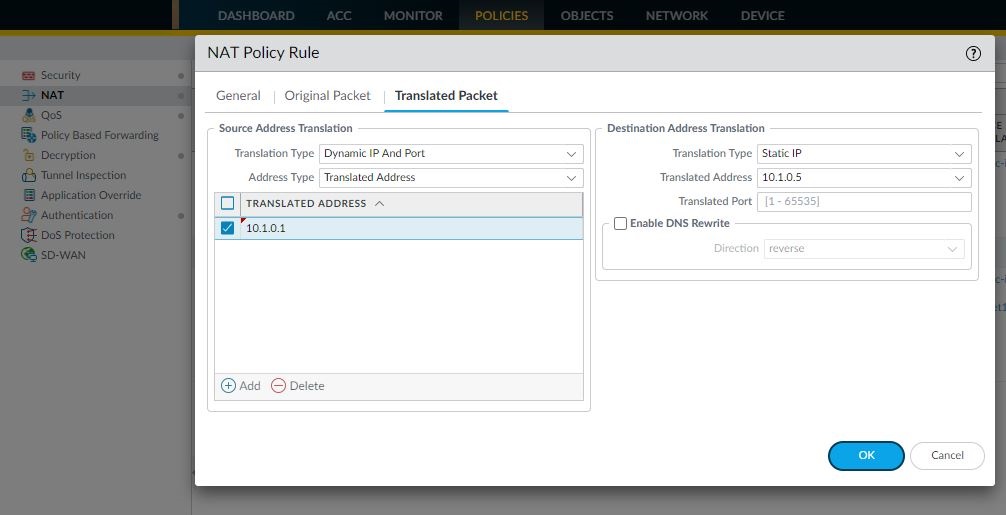Sort by the Translated Address column arrow
Screen dimensions: 1006x515
pos(379,203)
